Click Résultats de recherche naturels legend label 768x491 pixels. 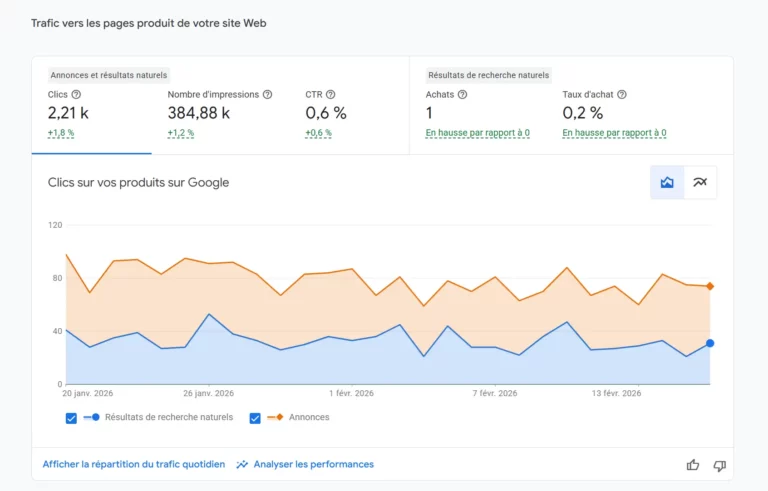click(x=169, y=417)
